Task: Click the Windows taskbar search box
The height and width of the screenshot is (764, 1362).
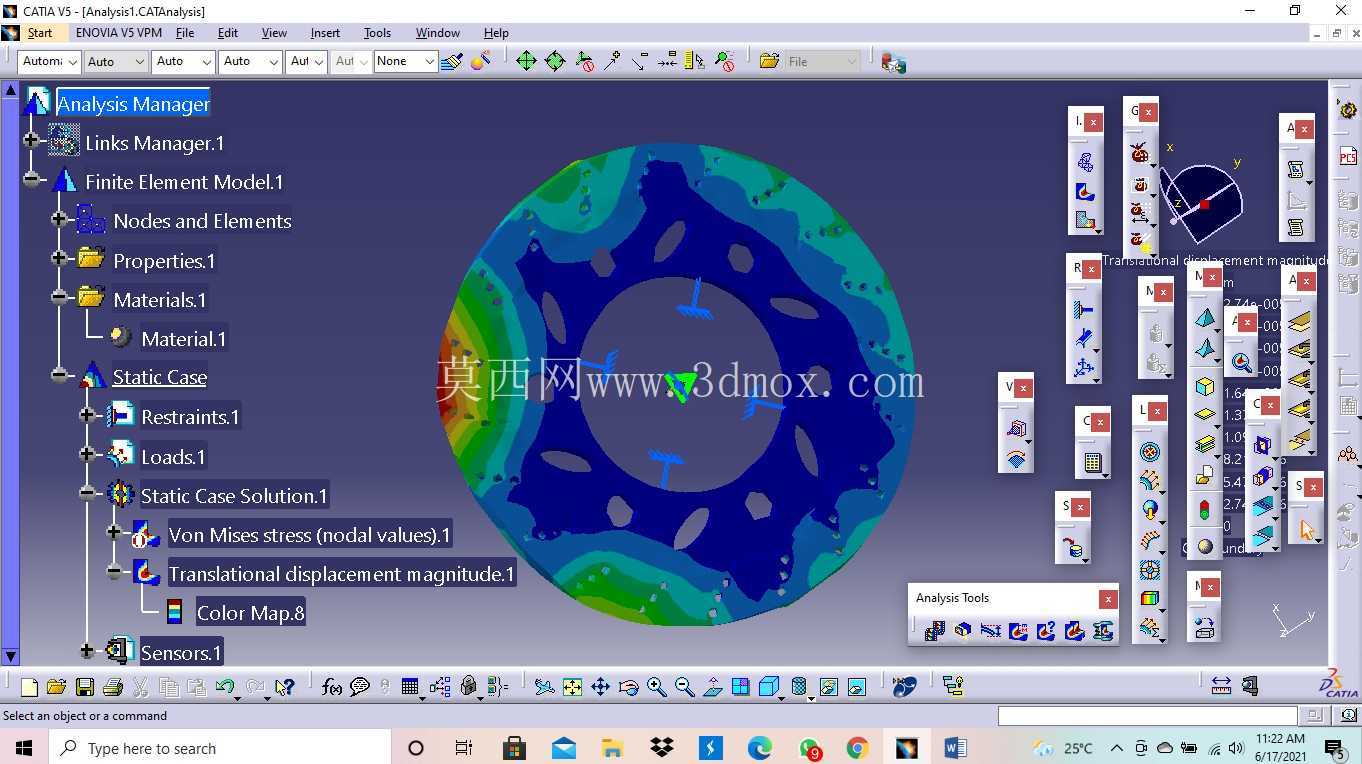Action: (219, 748)
